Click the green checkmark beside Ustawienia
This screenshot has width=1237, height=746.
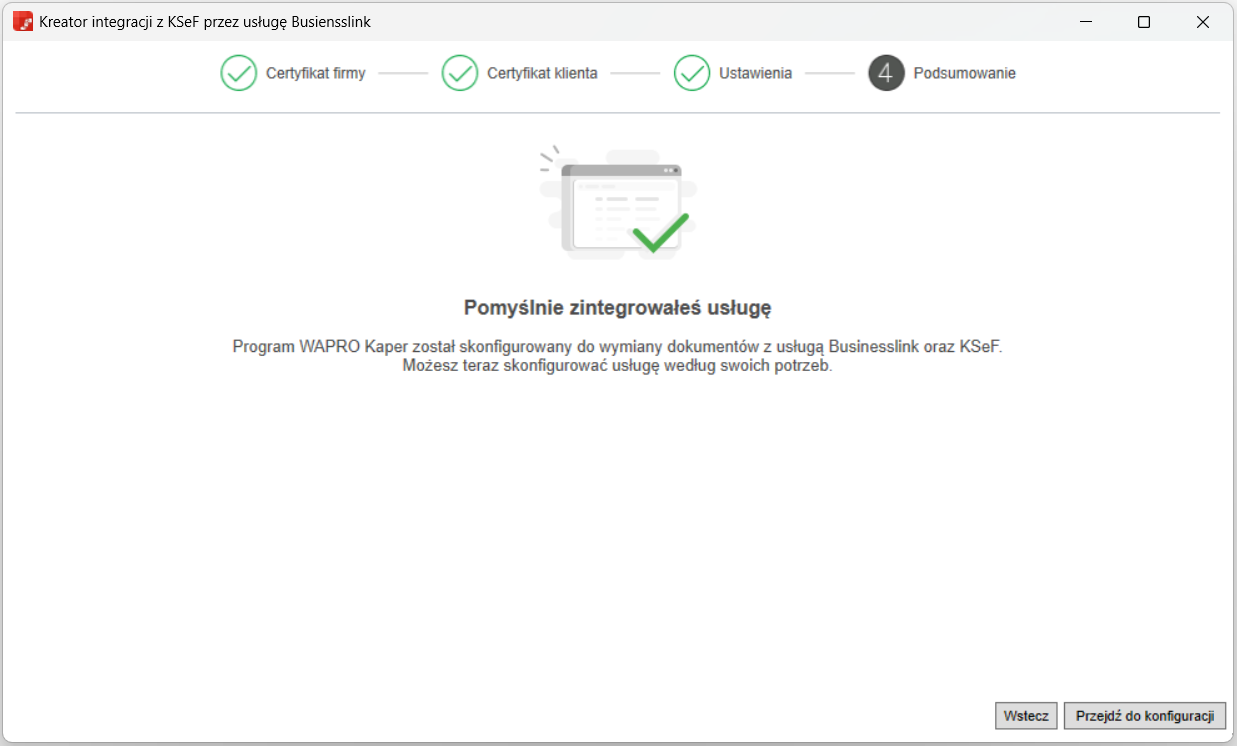pyautogui.click(x=692, y=73)
